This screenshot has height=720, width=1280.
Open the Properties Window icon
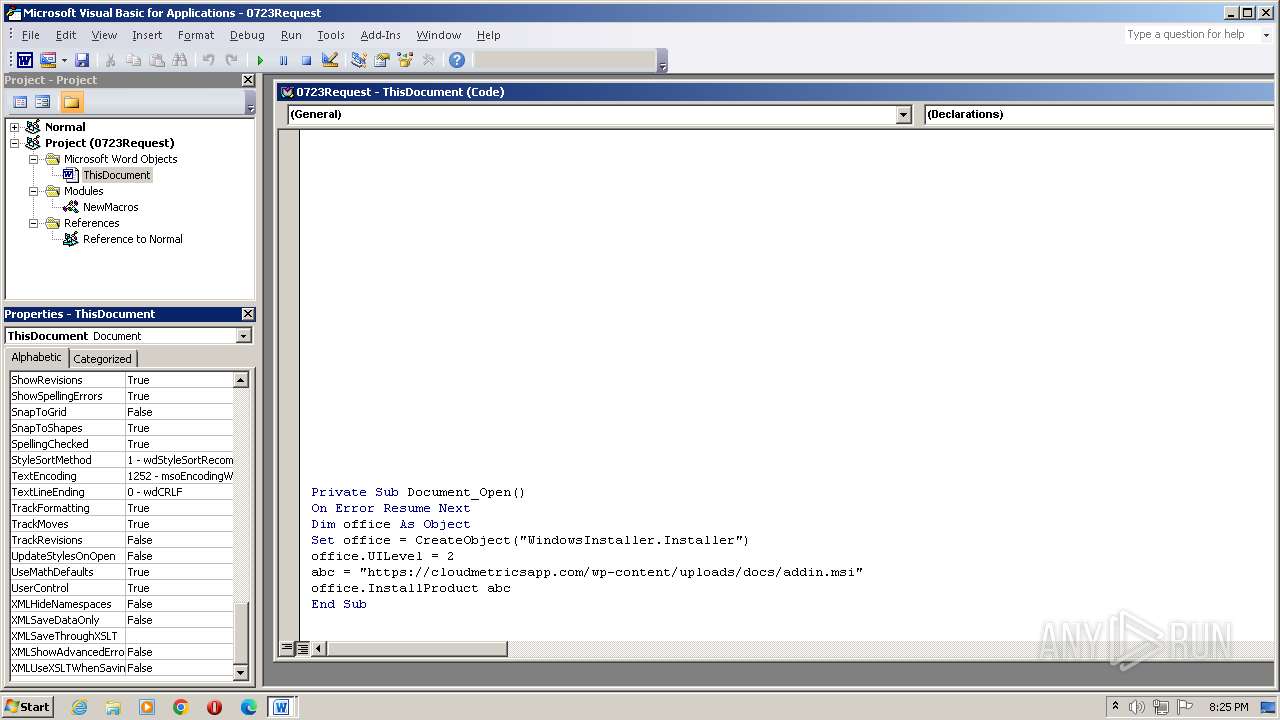tap(381, 60)
